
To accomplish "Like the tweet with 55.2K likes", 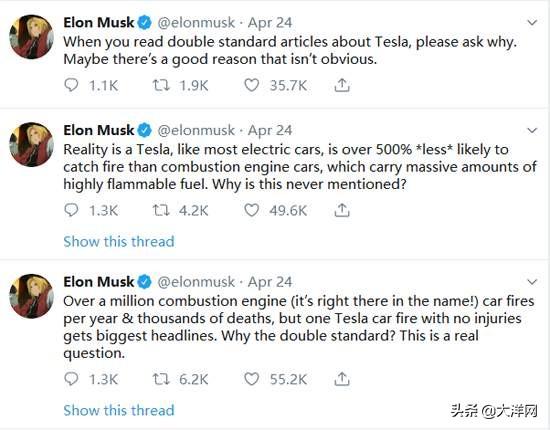I will (x=251, y=379).
